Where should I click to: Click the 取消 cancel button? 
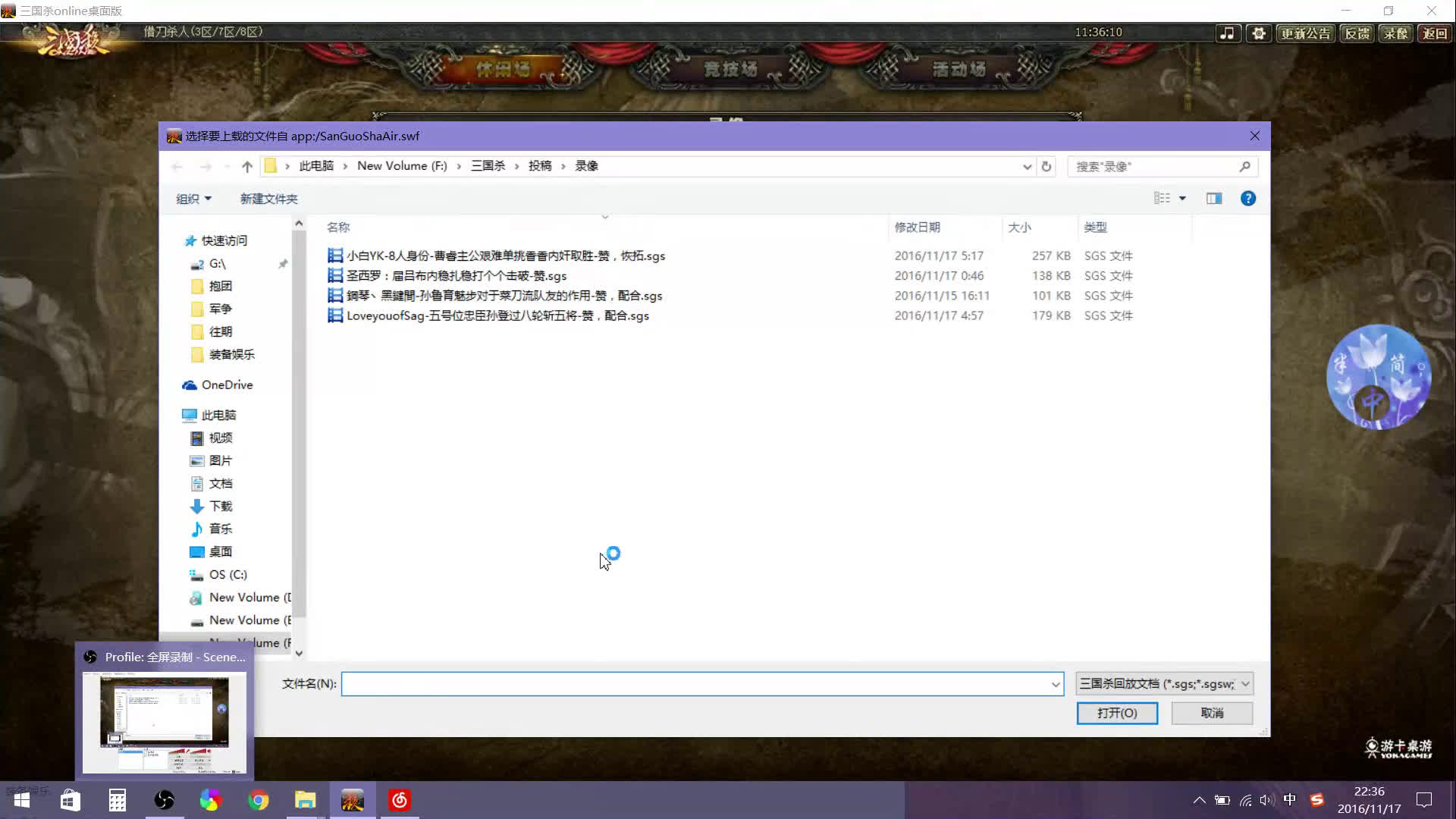pyautogui.click(x=1212, y=714)
